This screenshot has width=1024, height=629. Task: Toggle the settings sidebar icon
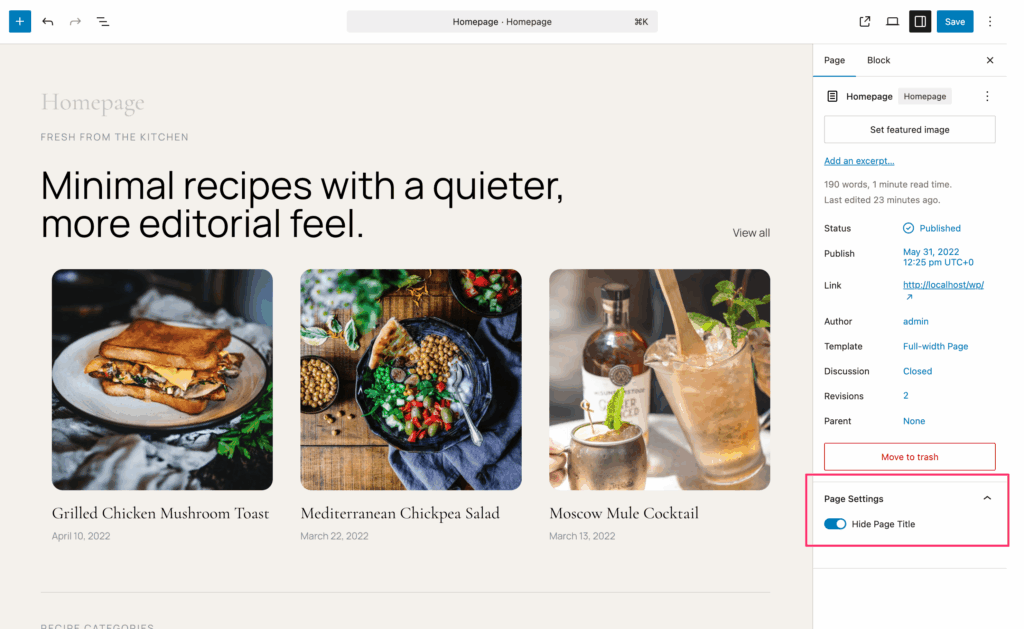tap(920, 21)
